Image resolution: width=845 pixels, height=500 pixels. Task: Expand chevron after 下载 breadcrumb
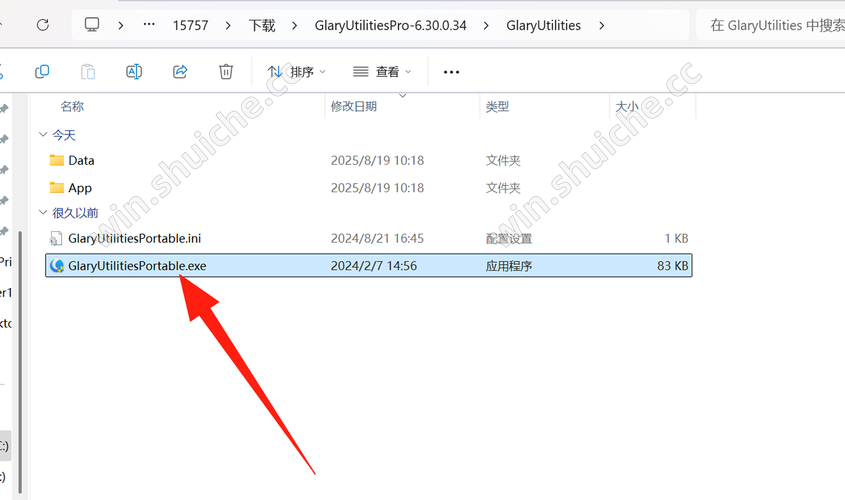tap(294, 25)
